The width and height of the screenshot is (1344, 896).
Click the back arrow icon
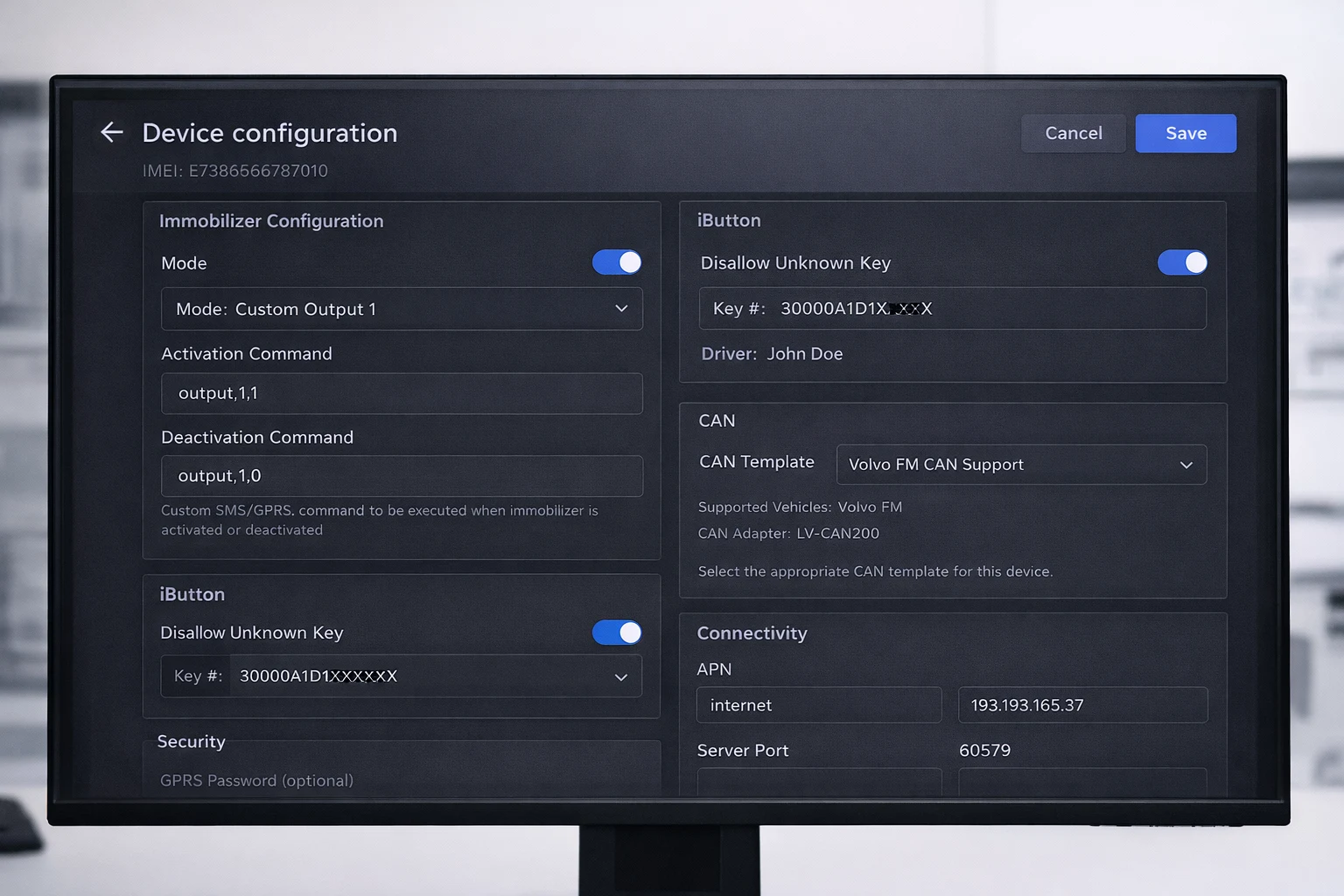(x=112, y=132)
